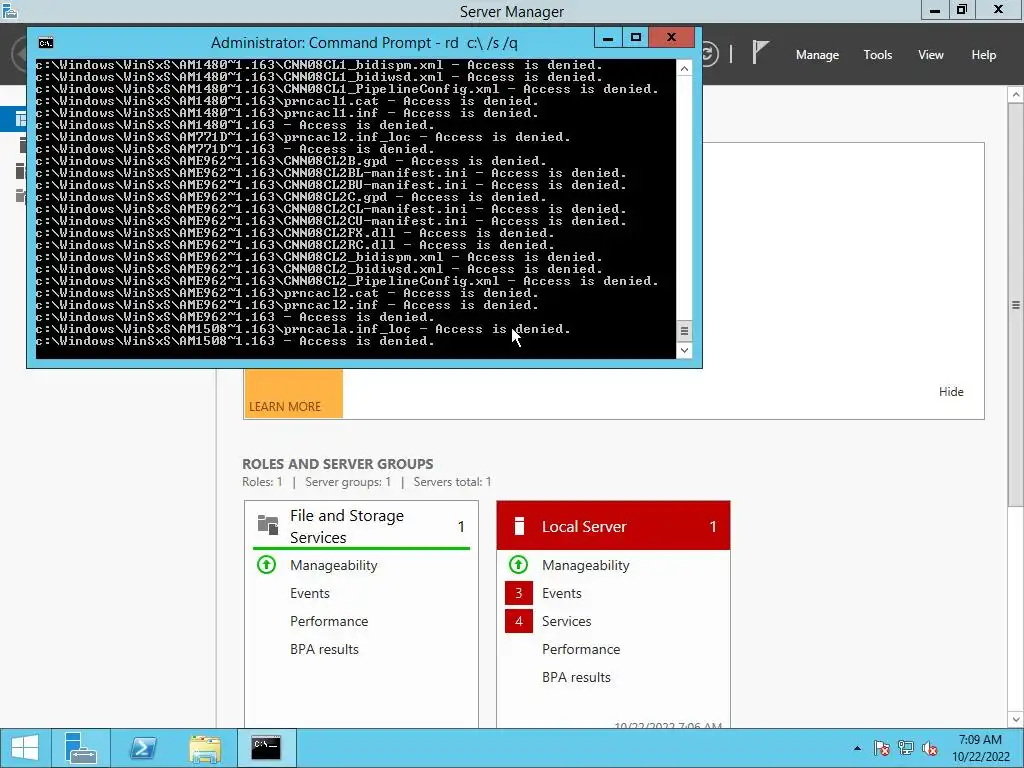1024x768 pixels.
Task: Click the volume speaker tray icon
Action: pos(930,748)
